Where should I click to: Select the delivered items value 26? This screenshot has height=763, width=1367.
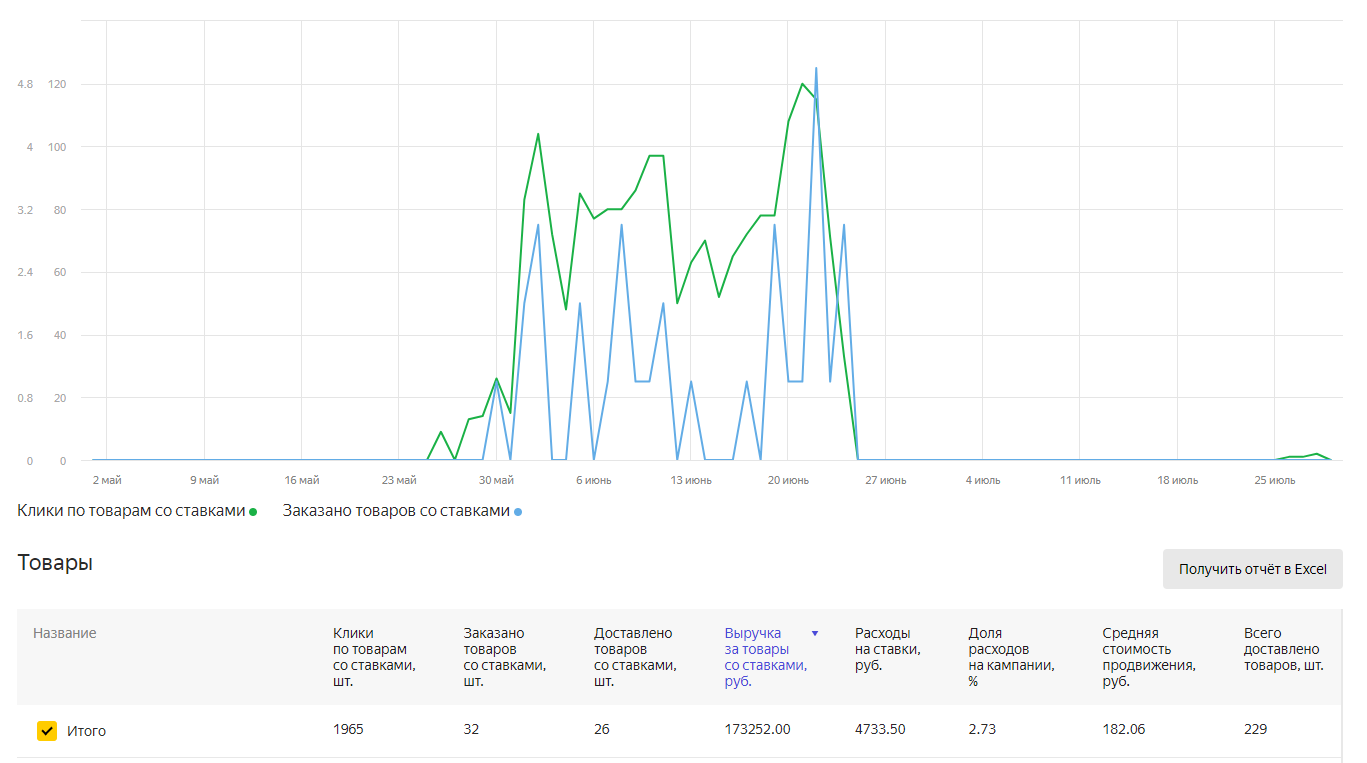[602, 729]
